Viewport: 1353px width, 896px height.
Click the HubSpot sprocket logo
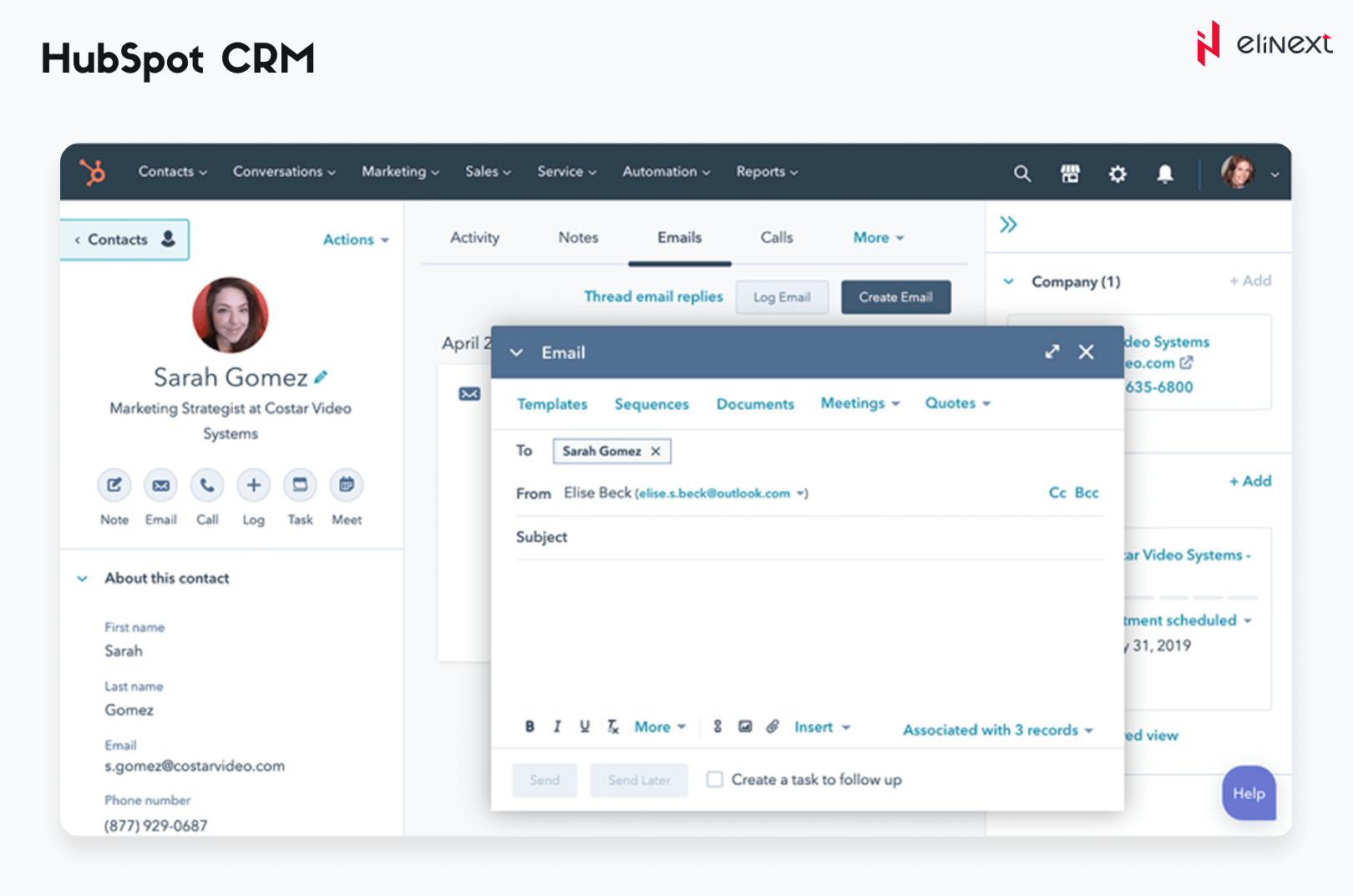[x=93, y=172]
